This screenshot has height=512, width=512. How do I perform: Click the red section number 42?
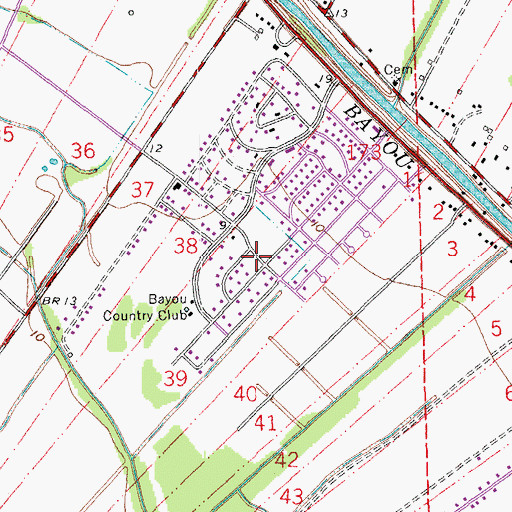click(x=287, y=460)
